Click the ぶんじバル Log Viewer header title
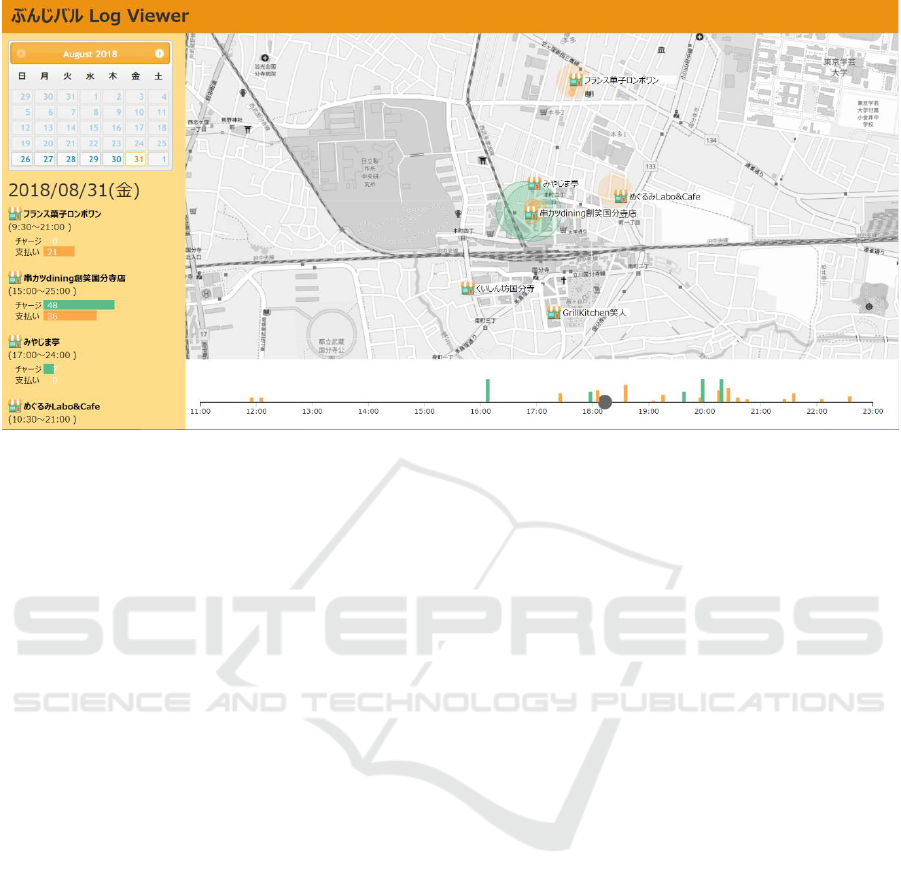The width and height of the screenshot is (901, 886). pyautogui.click(x=99, y=16)
